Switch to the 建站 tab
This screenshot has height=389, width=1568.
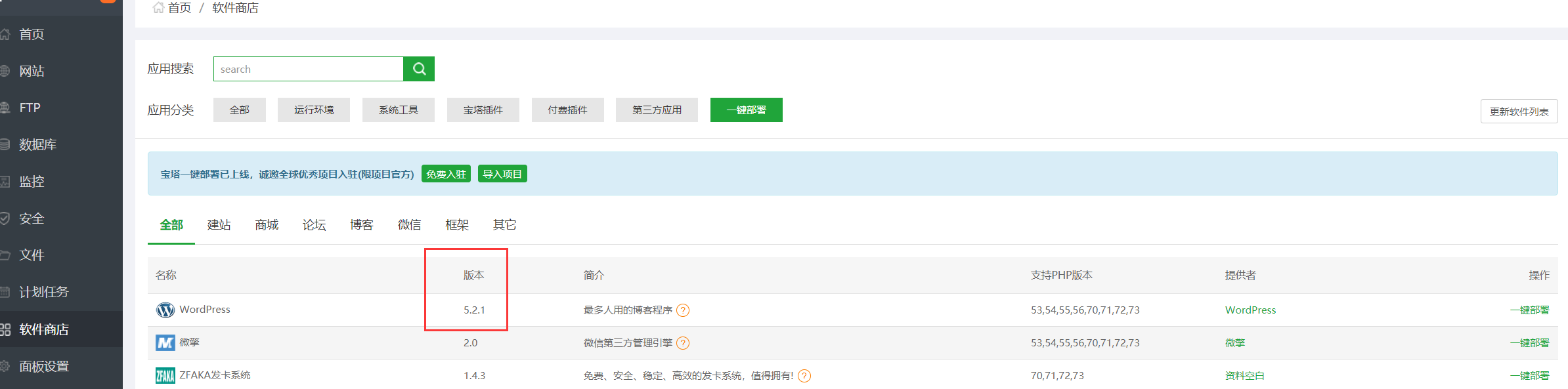(219, 225)
